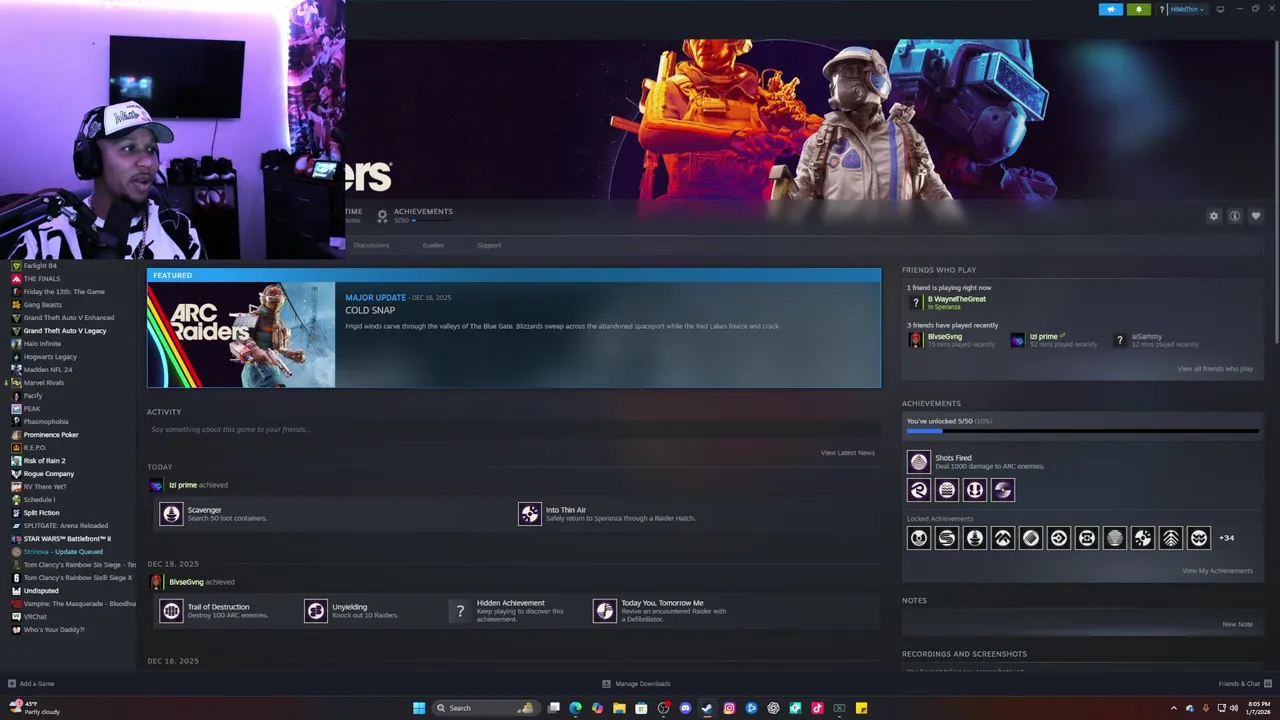Select Grand Theft Auto V Enhanced
This screenshot has width=1280, height=720.
coord(69,318)
